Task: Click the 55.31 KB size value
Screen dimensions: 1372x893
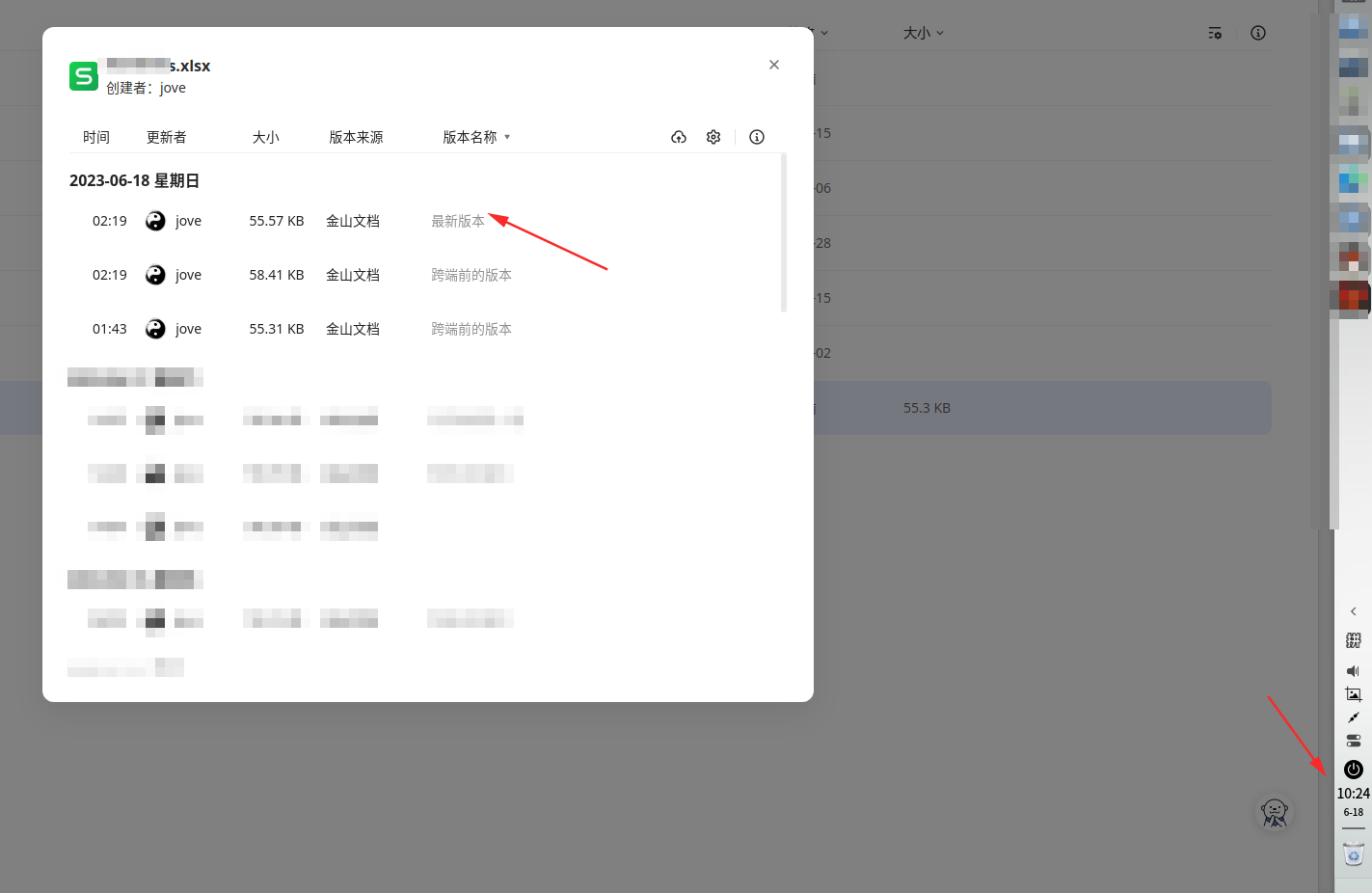Action: tap(277, 329)
